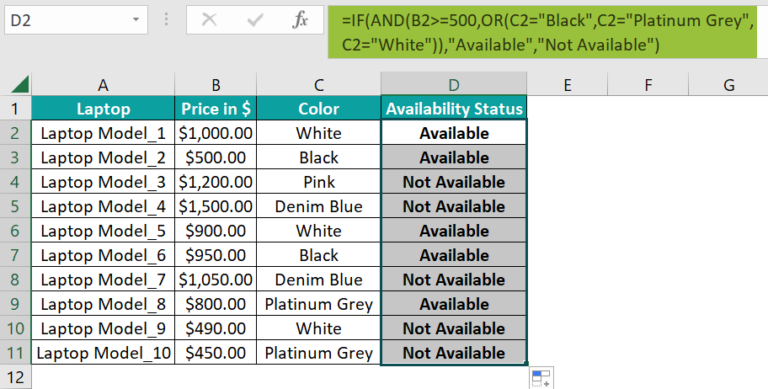Screen dimensions: 768x389
Task: Select row 12 header
Action: [x=15, y=377]
